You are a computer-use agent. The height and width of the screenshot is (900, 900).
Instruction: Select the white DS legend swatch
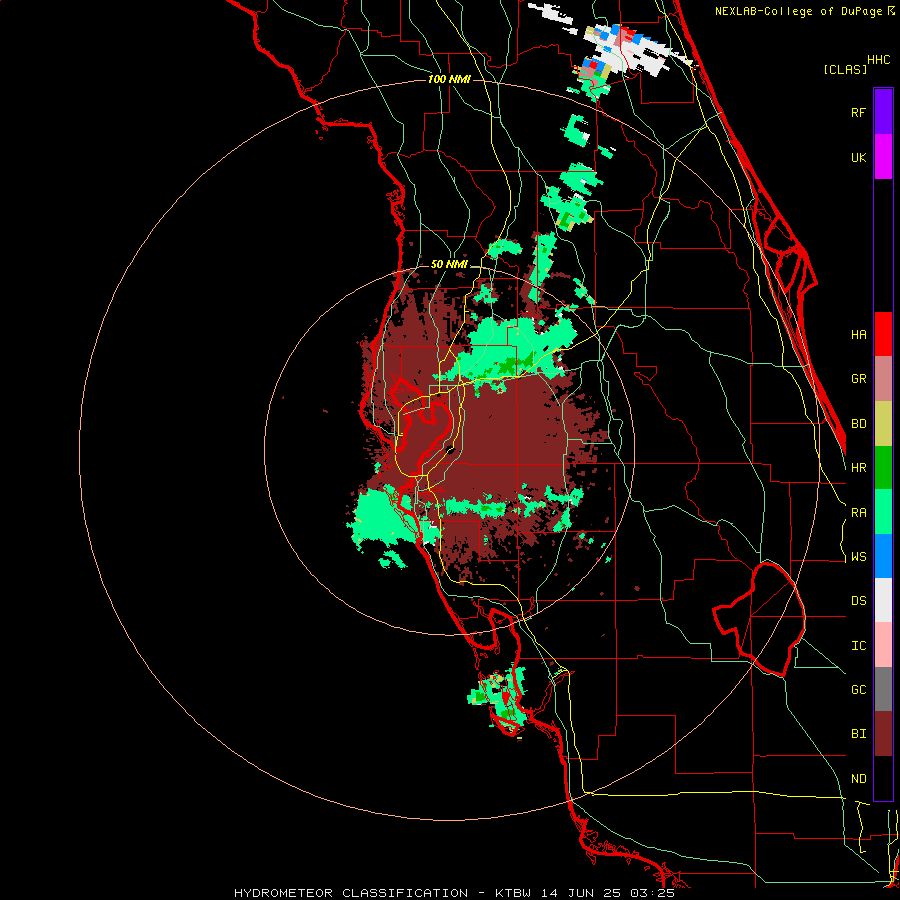point(883,600)
